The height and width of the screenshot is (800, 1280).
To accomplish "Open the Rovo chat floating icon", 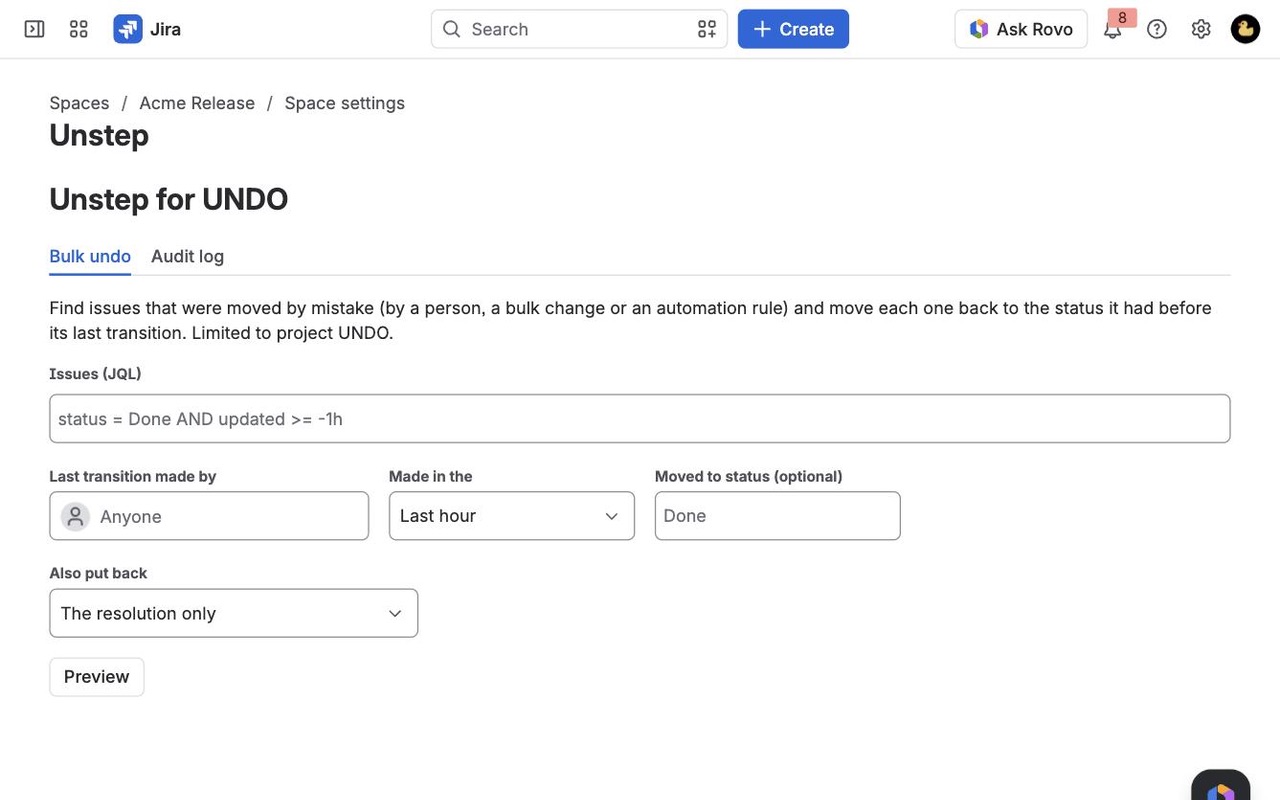I will tap(1221, 787).
